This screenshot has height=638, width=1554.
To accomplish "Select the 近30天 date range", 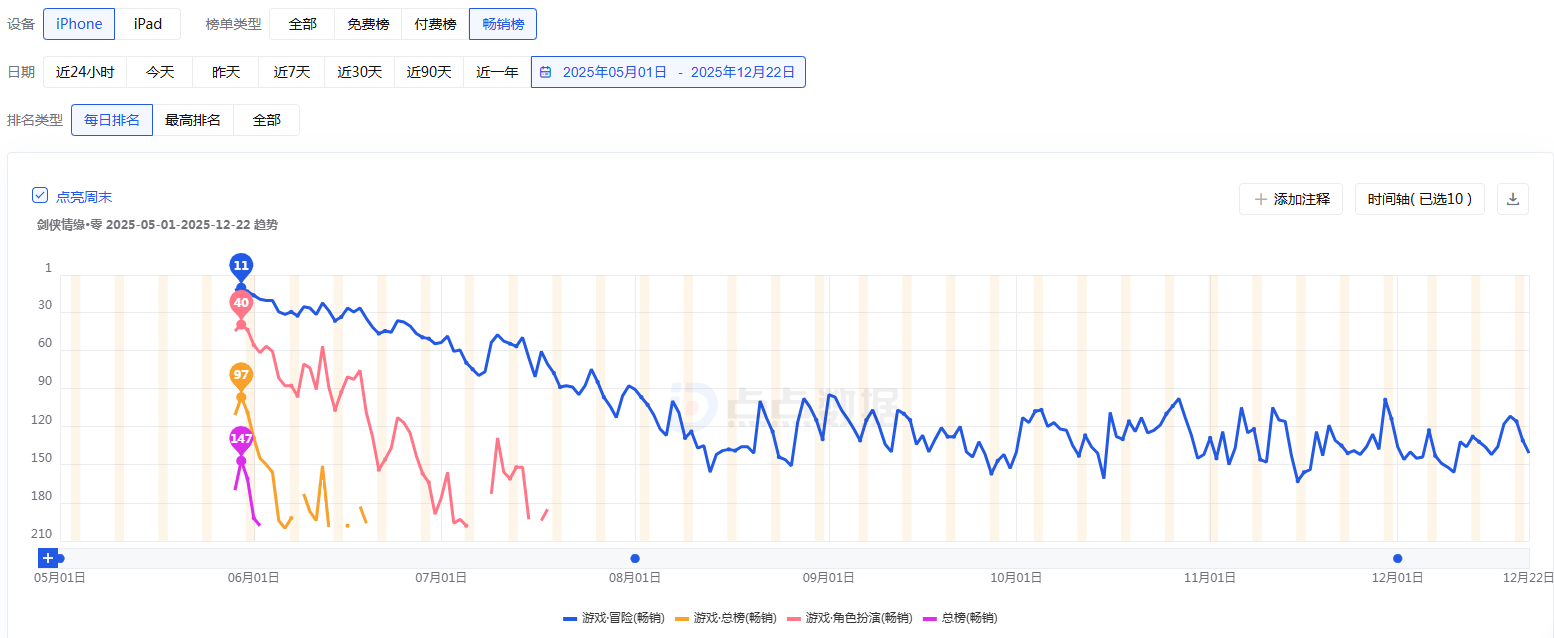I will tap(359, 72).
